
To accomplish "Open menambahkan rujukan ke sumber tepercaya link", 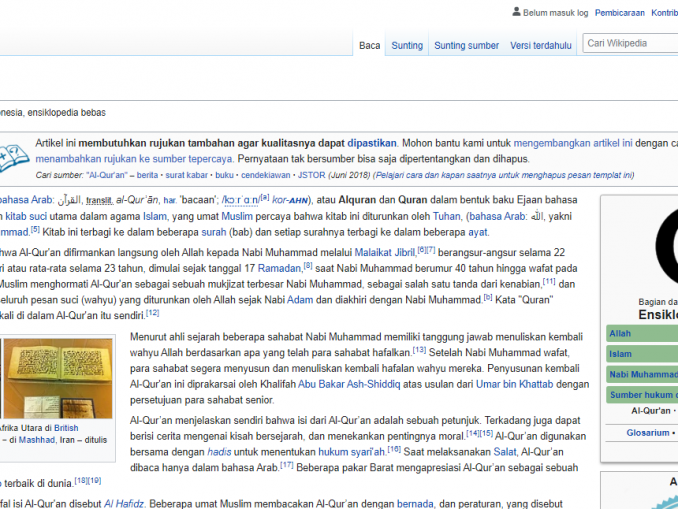I will click(134, 159).
